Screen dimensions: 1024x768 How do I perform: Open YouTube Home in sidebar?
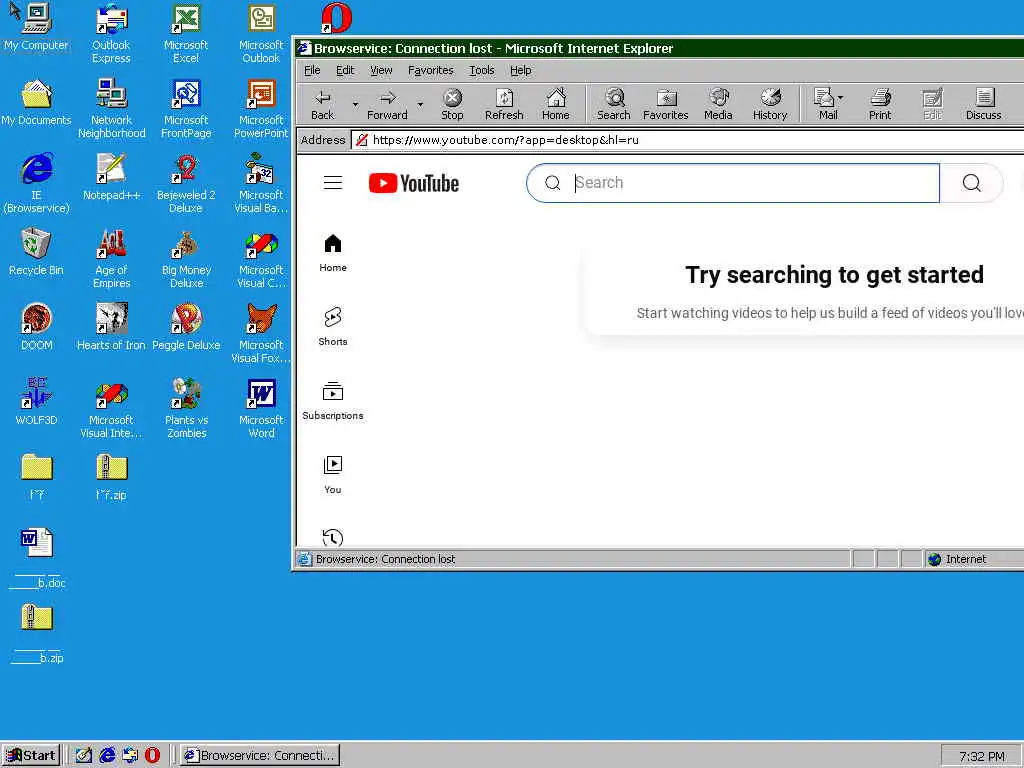[333, 253]
